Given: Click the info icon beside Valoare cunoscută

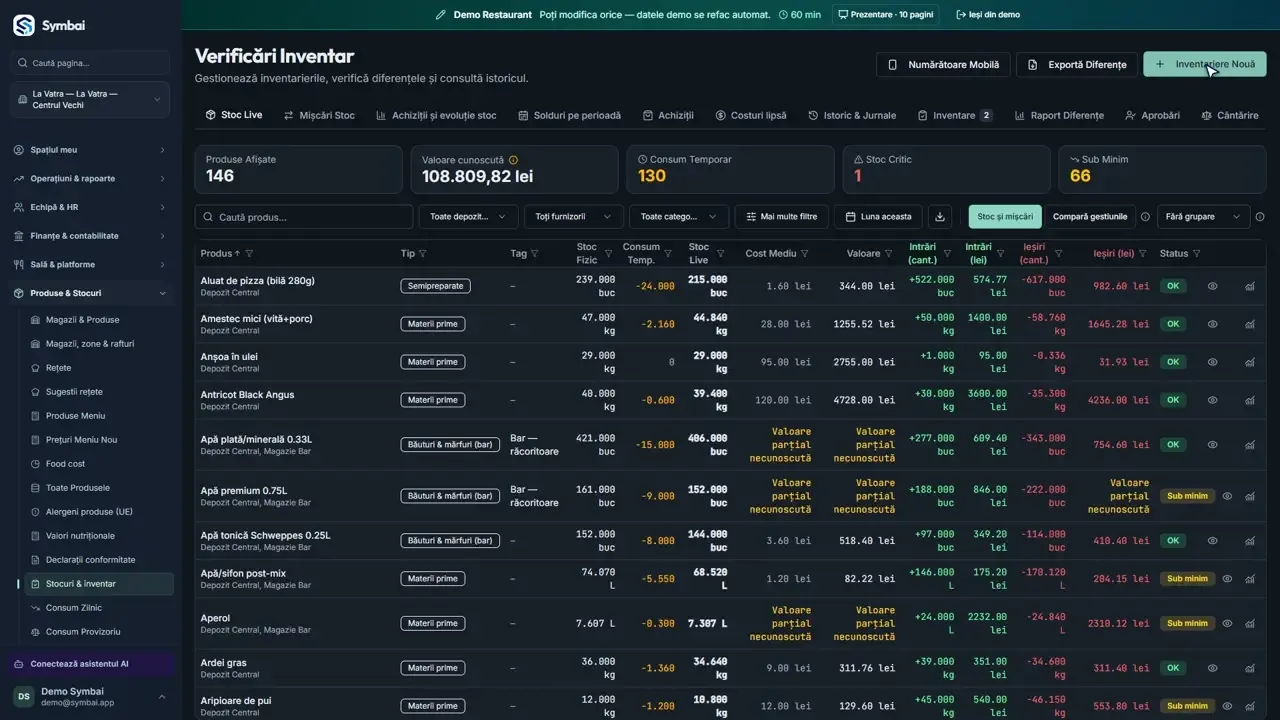Looking at the screenshot, I should coord(513,160).
